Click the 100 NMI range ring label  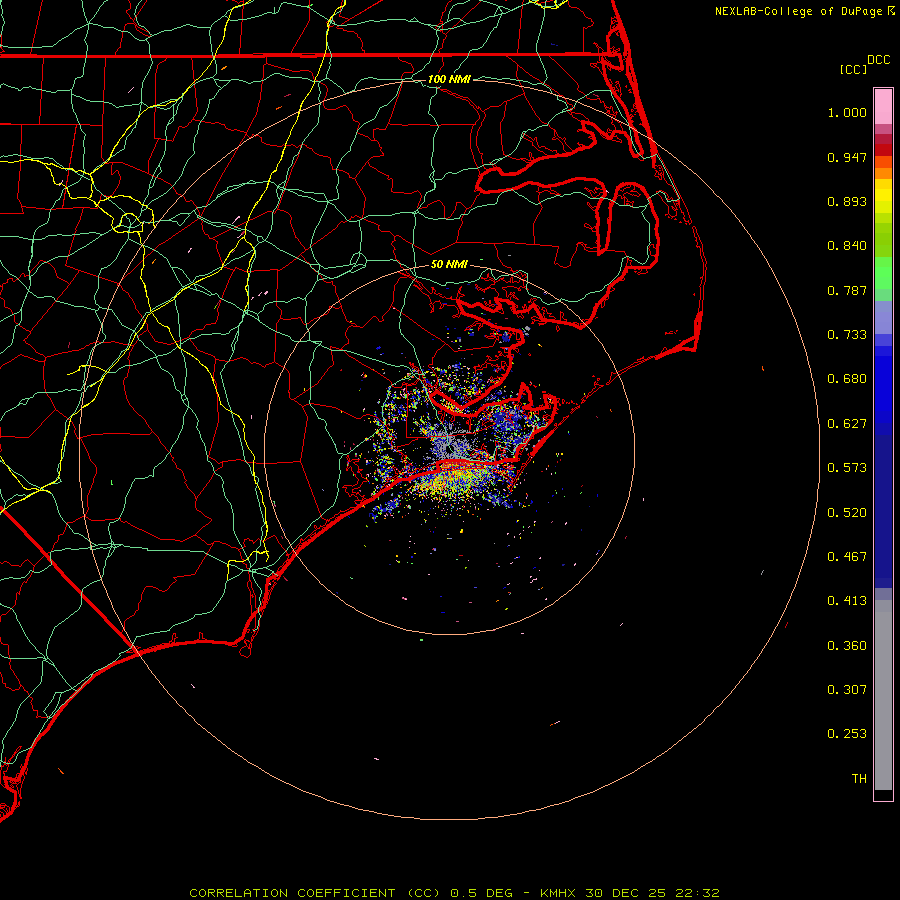[449, 79]
